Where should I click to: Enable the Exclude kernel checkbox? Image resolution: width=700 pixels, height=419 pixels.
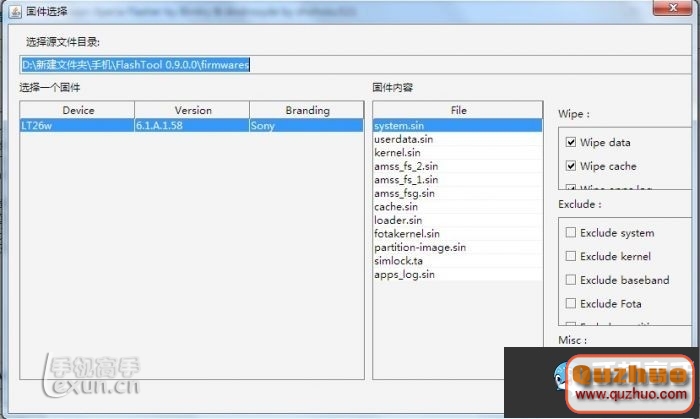(x=571, y=256)
